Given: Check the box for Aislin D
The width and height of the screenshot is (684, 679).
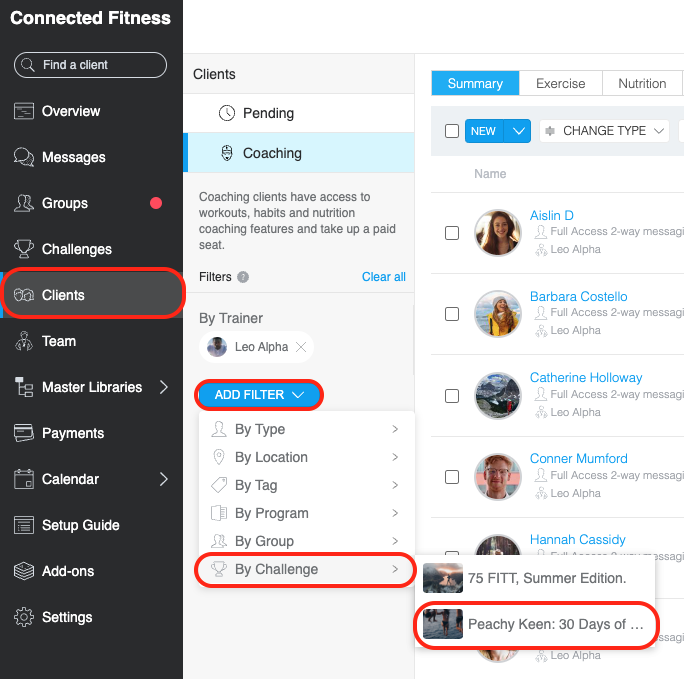Looking at the screenshot, I should (452, 233).
